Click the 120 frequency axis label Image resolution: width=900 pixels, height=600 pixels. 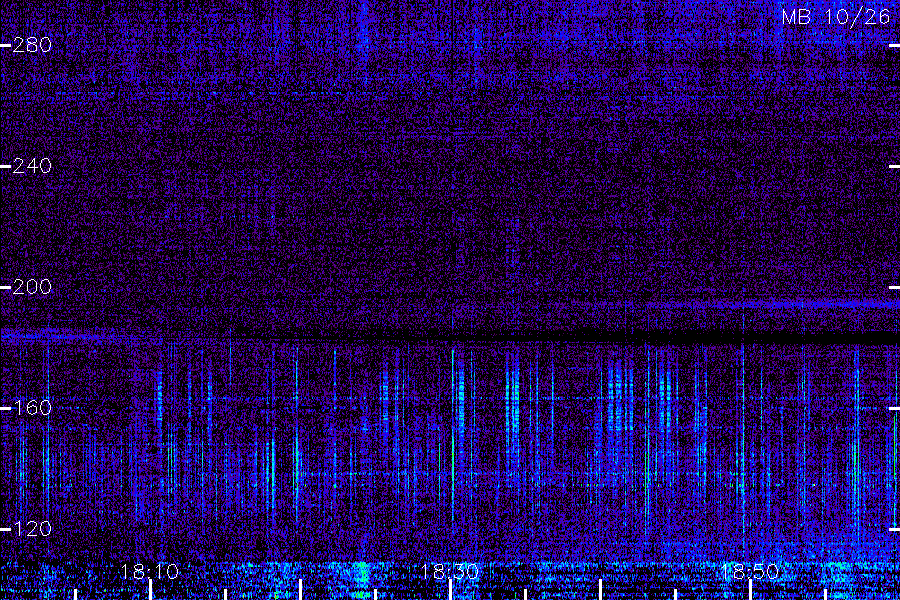[x=32, y=528]
